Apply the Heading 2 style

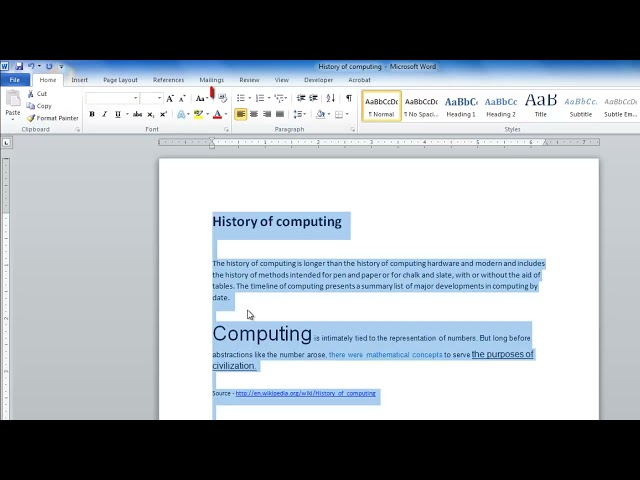[x=501, y=106]
